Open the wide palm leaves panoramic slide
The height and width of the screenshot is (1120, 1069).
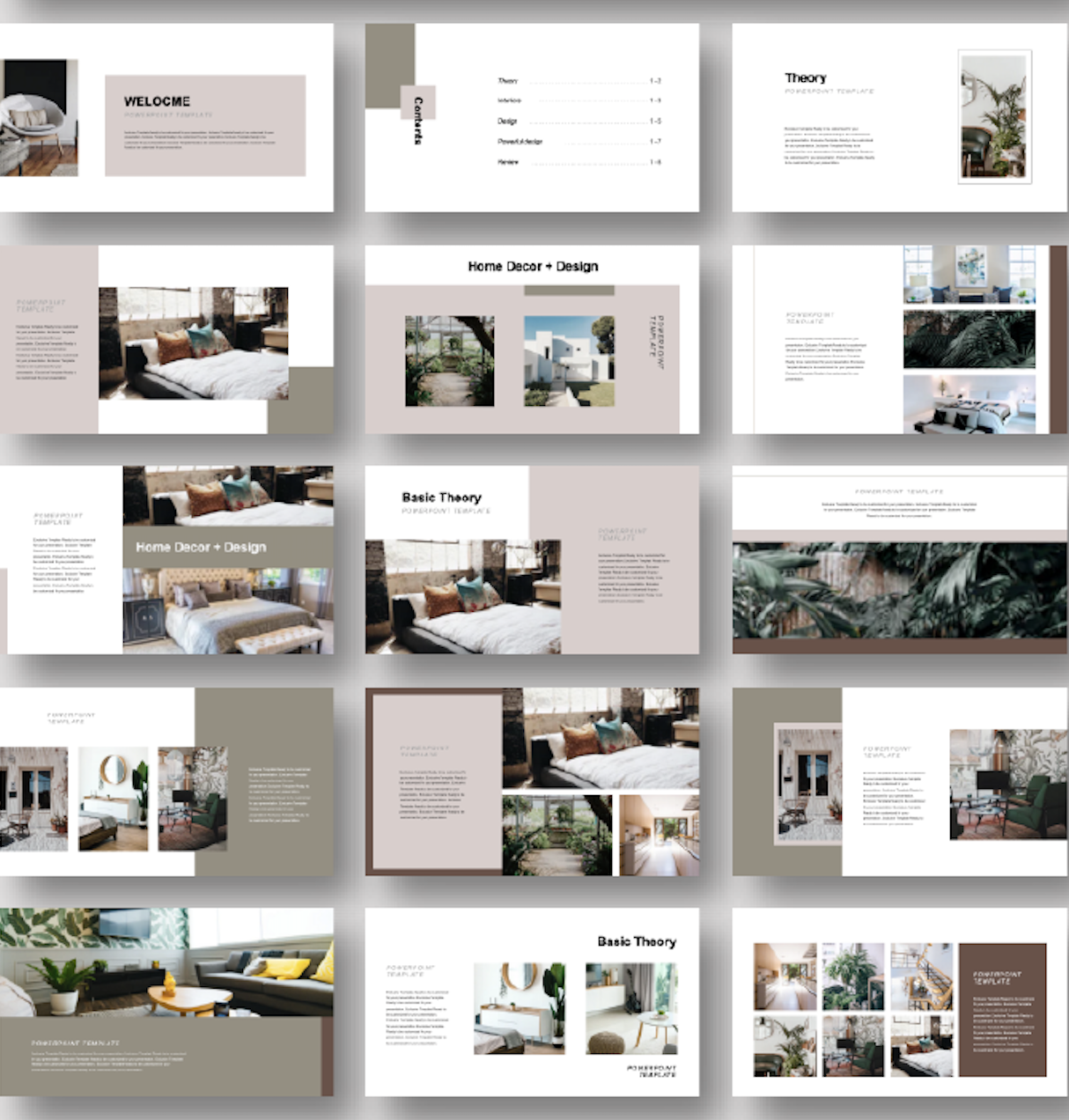(898, 590)
